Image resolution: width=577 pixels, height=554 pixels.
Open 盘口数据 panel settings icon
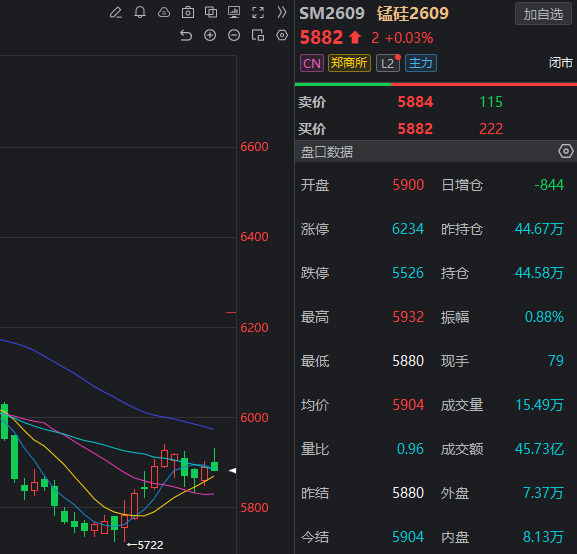pyautogui.click(x=566, y=151)
